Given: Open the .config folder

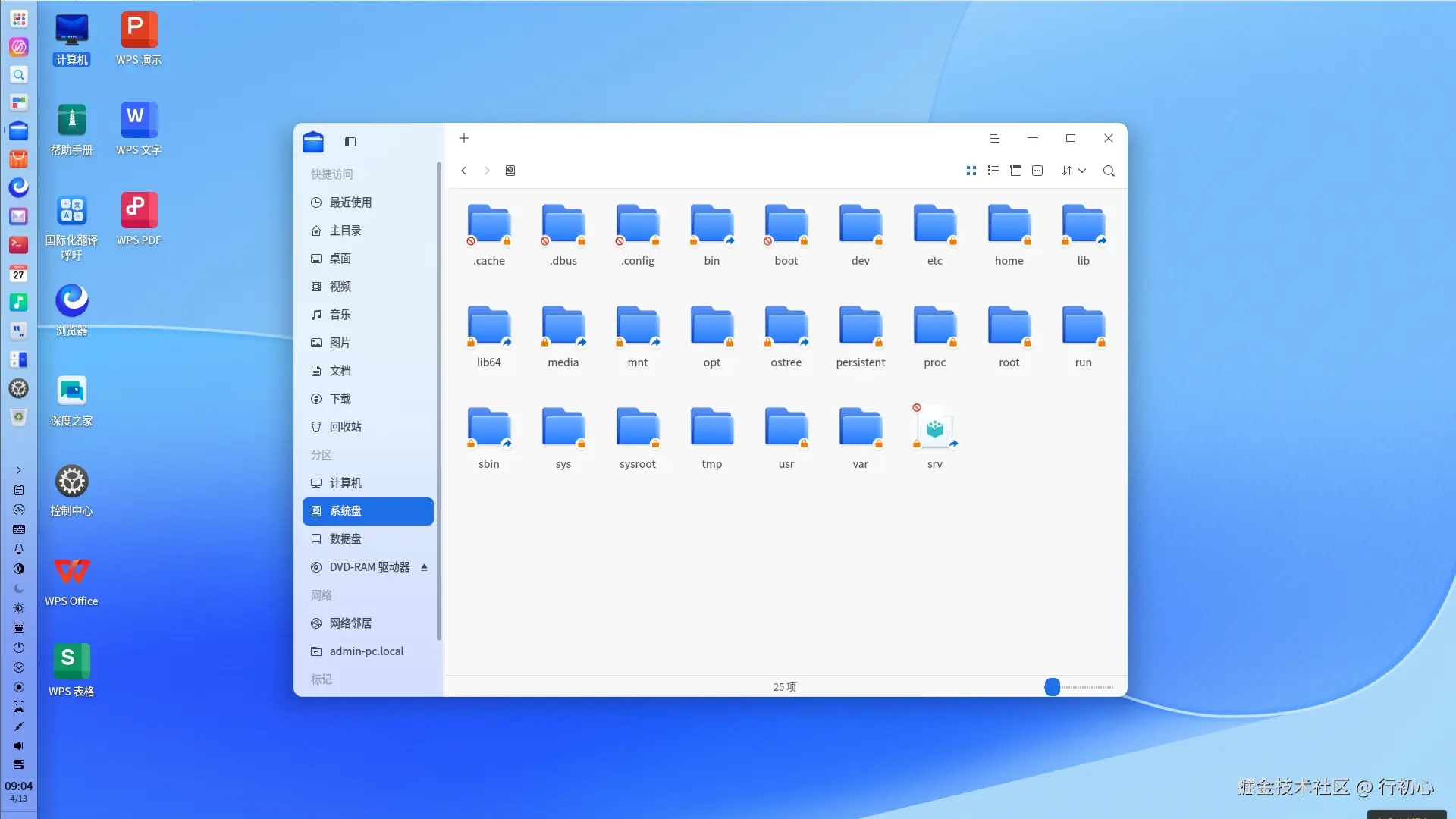Looking at the screenshot, I should tap(638, 236).
